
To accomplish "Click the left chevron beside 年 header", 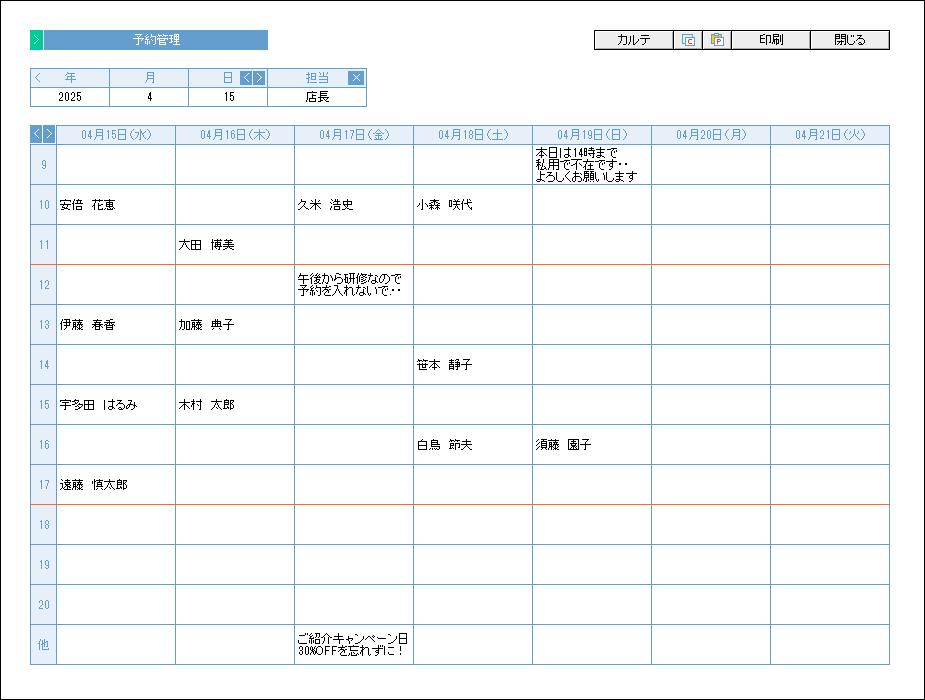I will [x=38, y=78].
